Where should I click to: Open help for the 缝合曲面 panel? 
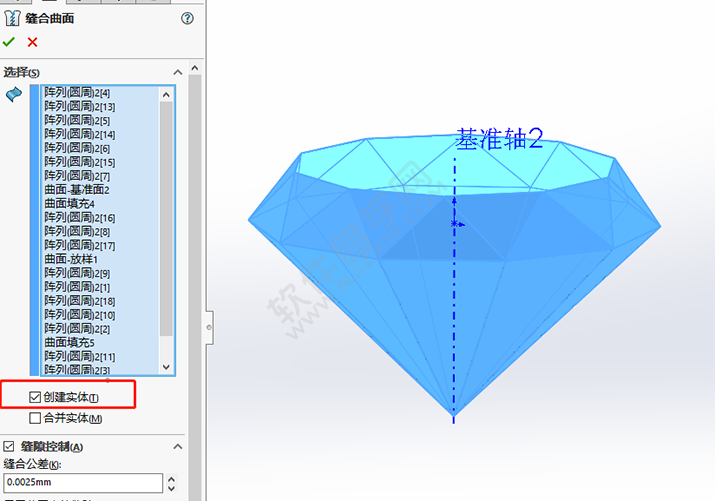tap(187, 18)
